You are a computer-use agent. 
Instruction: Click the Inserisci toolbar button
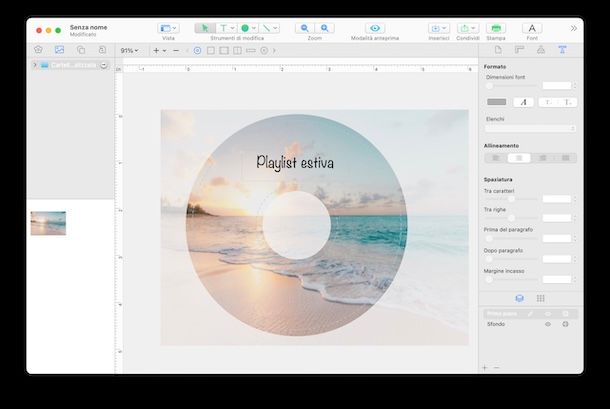click(438, 28)
